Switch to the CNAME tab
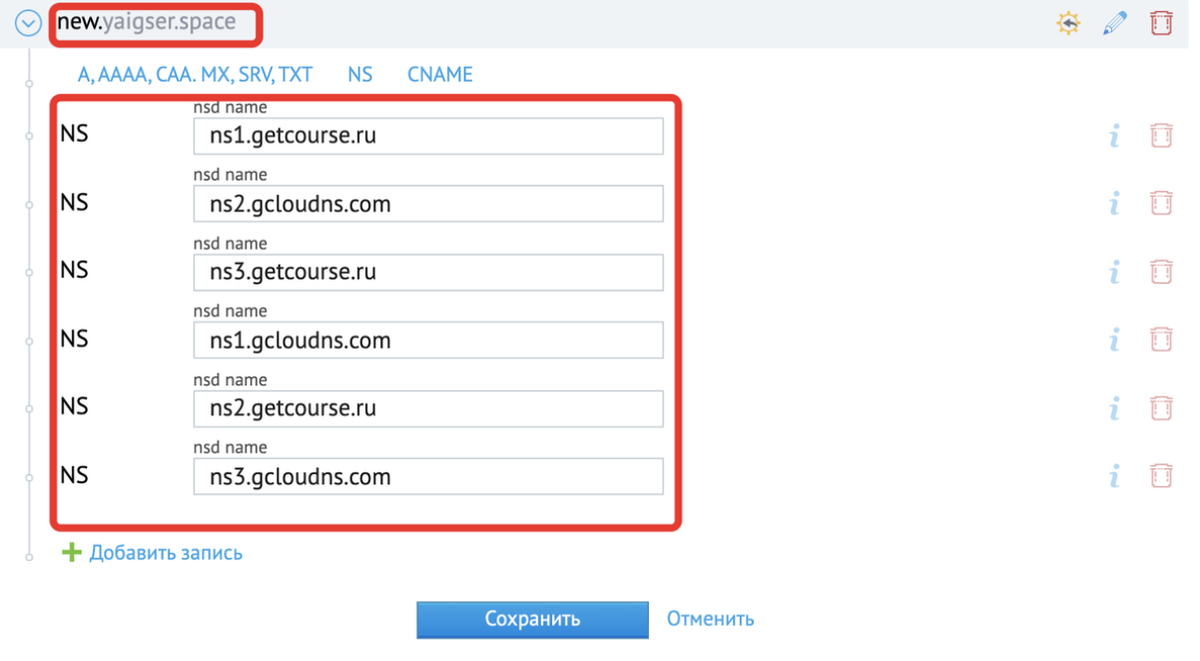This screenshot has height=661, width=1200. (440, 74)
